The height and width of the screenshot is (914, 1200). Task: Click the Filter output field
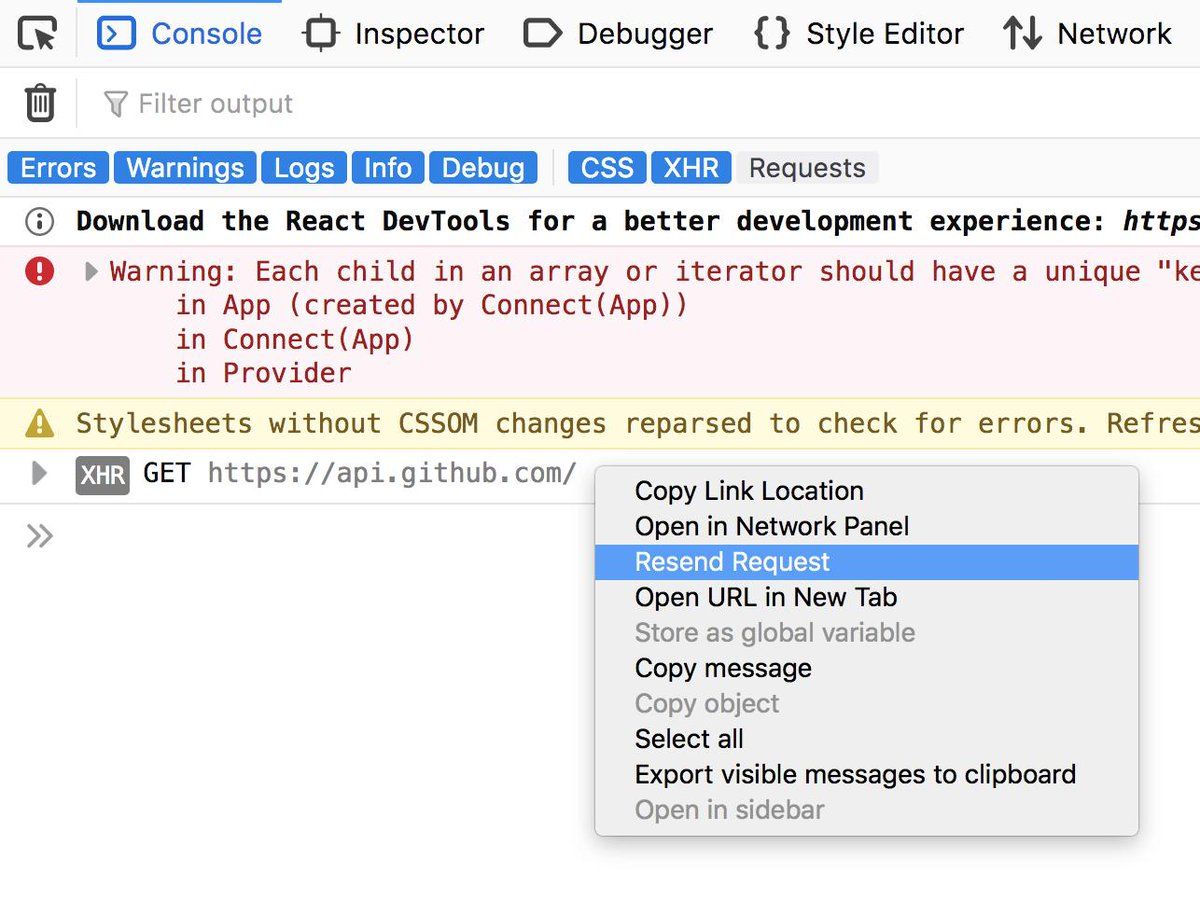[x=215, y=104]
